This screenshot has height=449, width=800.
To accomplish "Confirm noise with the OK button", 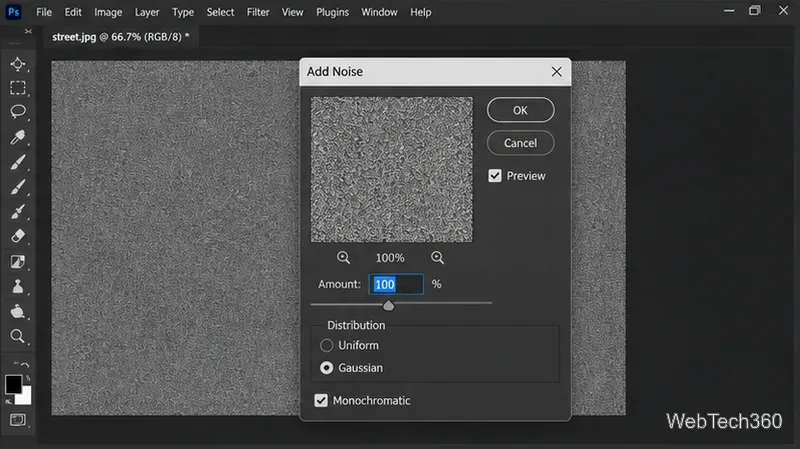I will [520, 110].
